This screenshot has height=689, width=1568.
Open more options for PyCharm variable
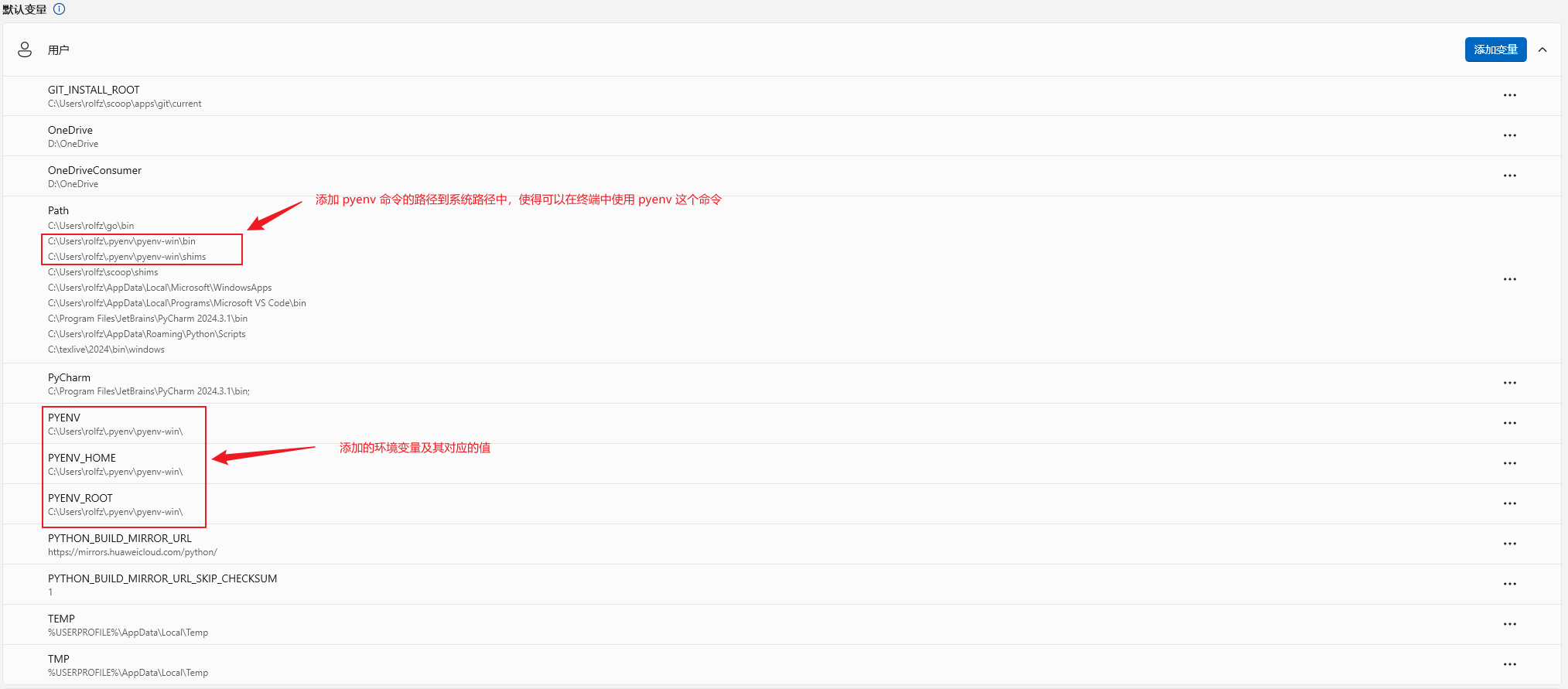tap(1509, 383)
